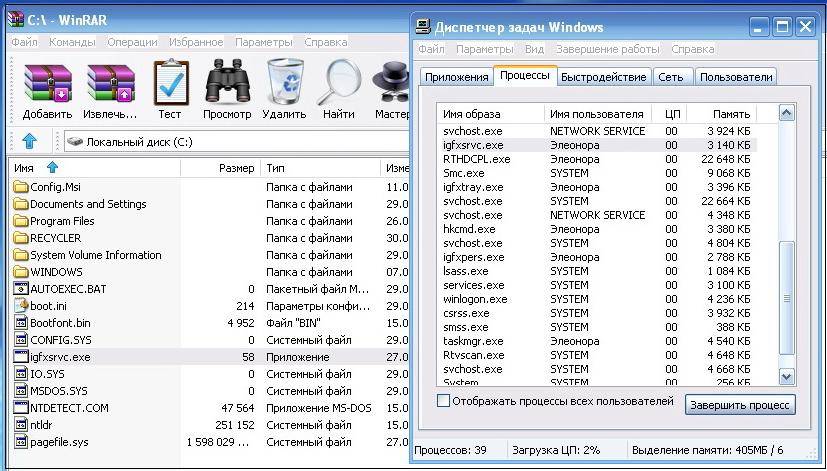
Task: Click the Завершить процесс button
Action: point(740,405)
